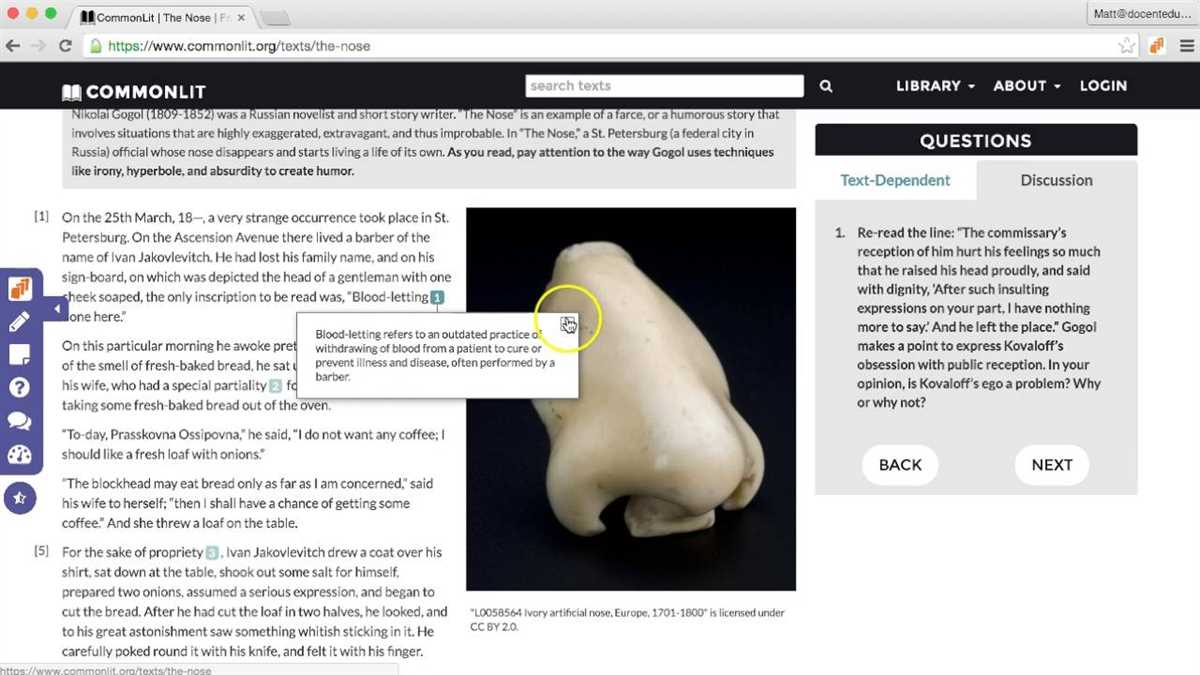Click the search texts input field
Screen dimensions: 1200x675
(664, 86)
